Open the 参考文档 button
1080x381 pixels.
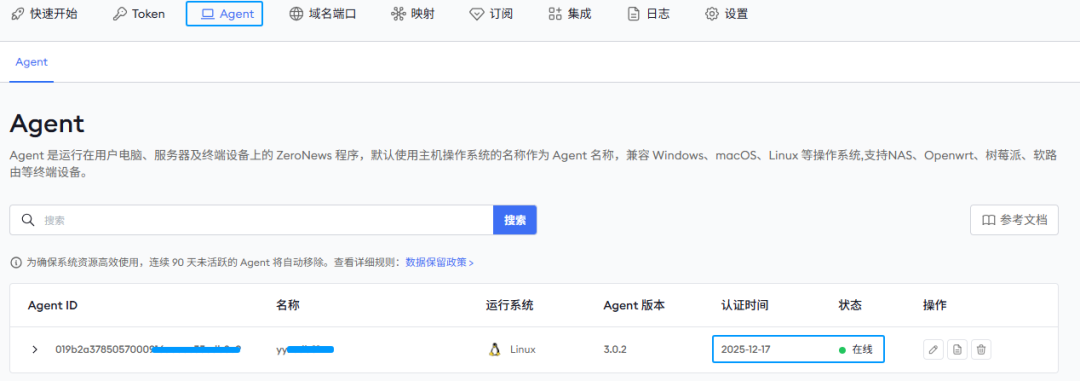[1014, 220]
